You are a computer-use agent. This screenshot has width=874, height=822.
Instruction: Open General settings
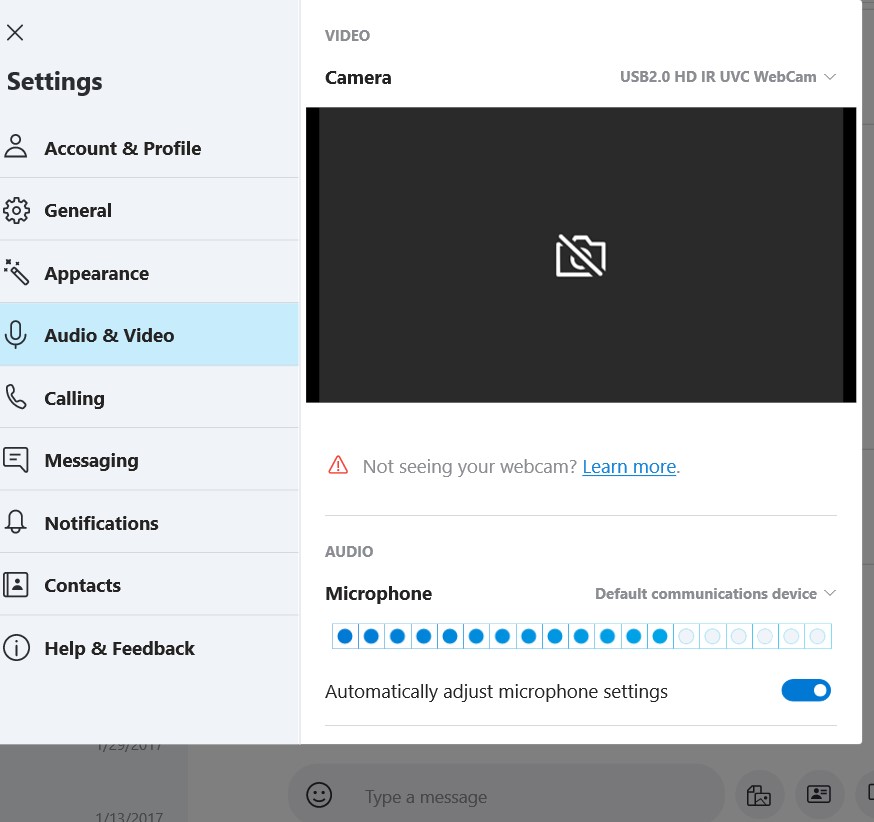tap(149, 210)
